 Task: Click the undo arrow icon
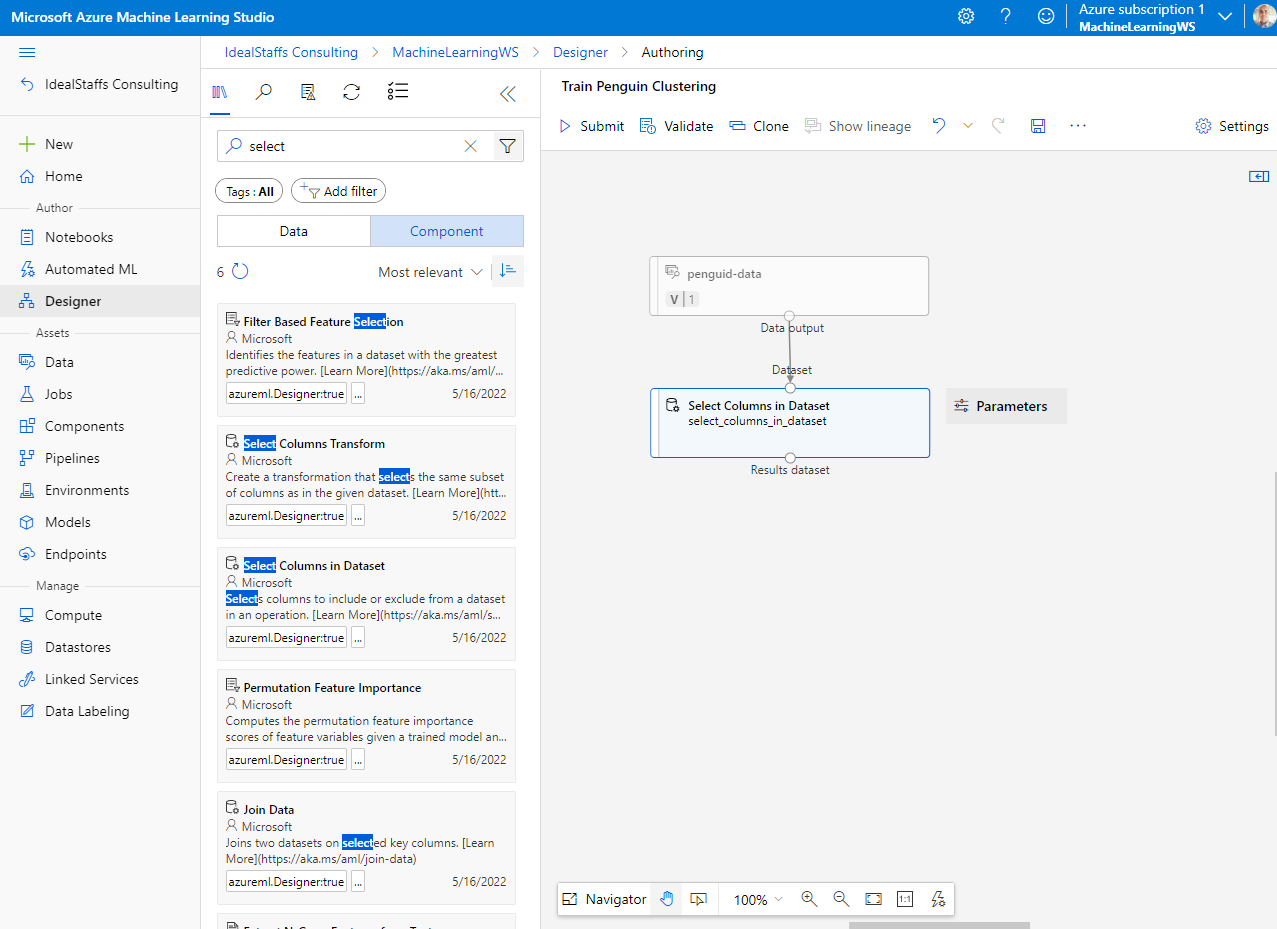point(938,125)
